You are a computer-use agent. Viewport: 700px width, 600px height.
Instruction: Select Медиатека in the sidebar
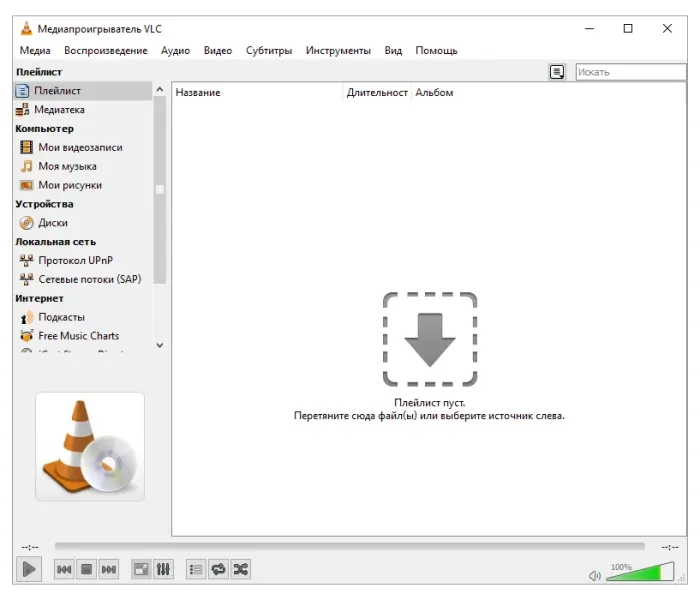83,109
